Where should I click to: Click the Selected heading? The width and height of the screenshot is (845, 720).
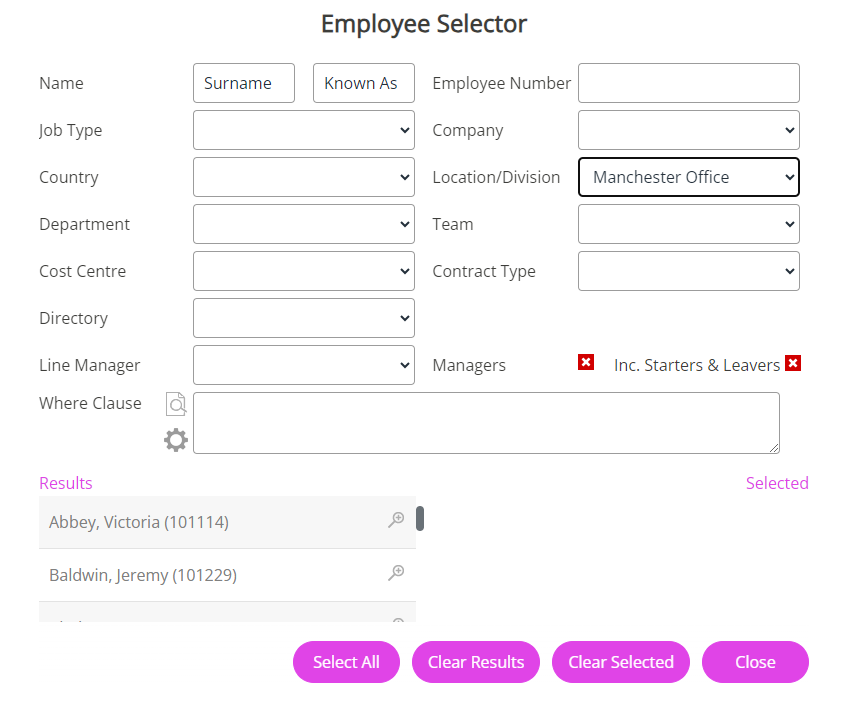[x=777, y=483]
